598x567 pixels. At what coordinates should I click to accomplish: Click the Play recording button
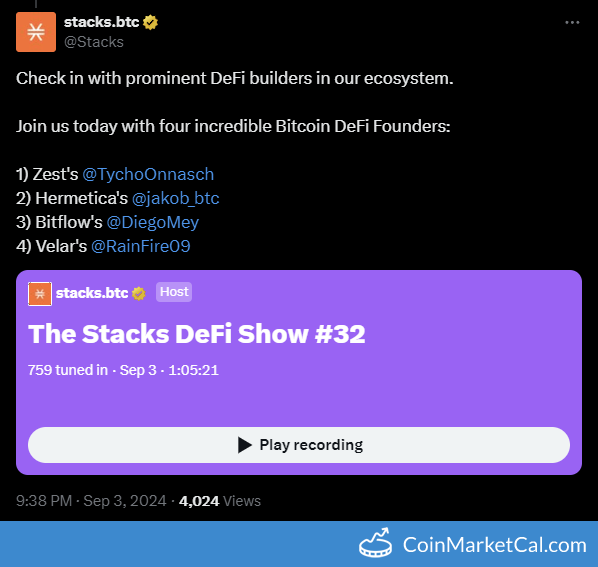(299, 445)
